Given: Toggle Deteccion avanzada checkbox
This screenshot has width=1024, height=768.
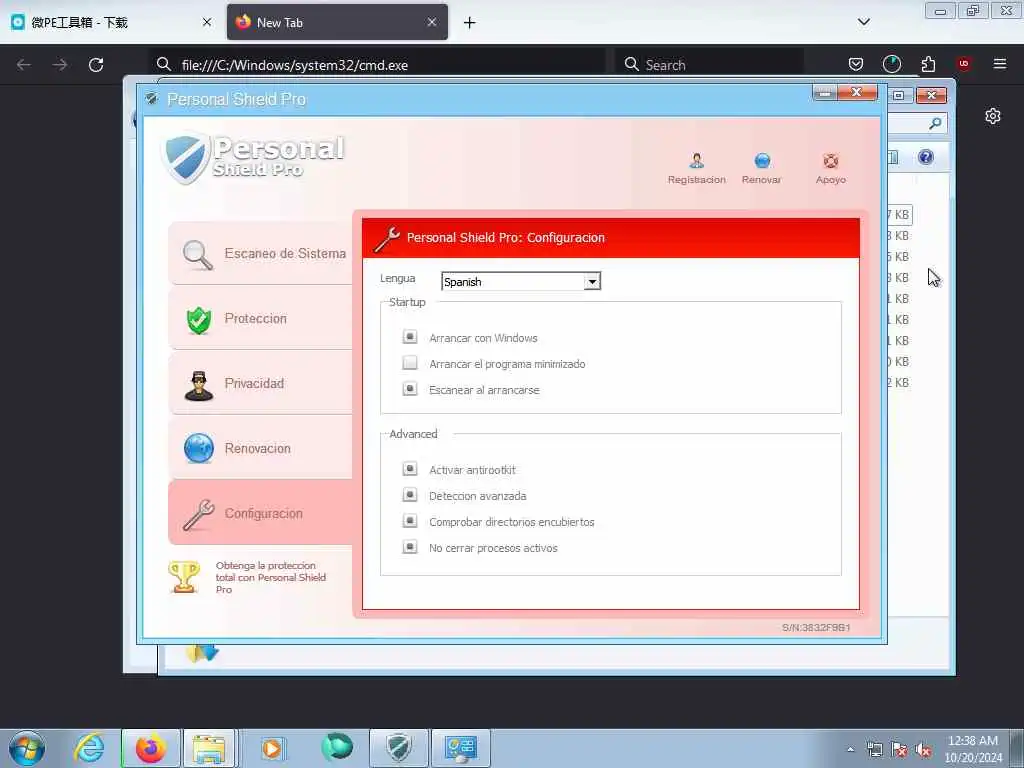Looking at the screenshot, I should (409, 495).
